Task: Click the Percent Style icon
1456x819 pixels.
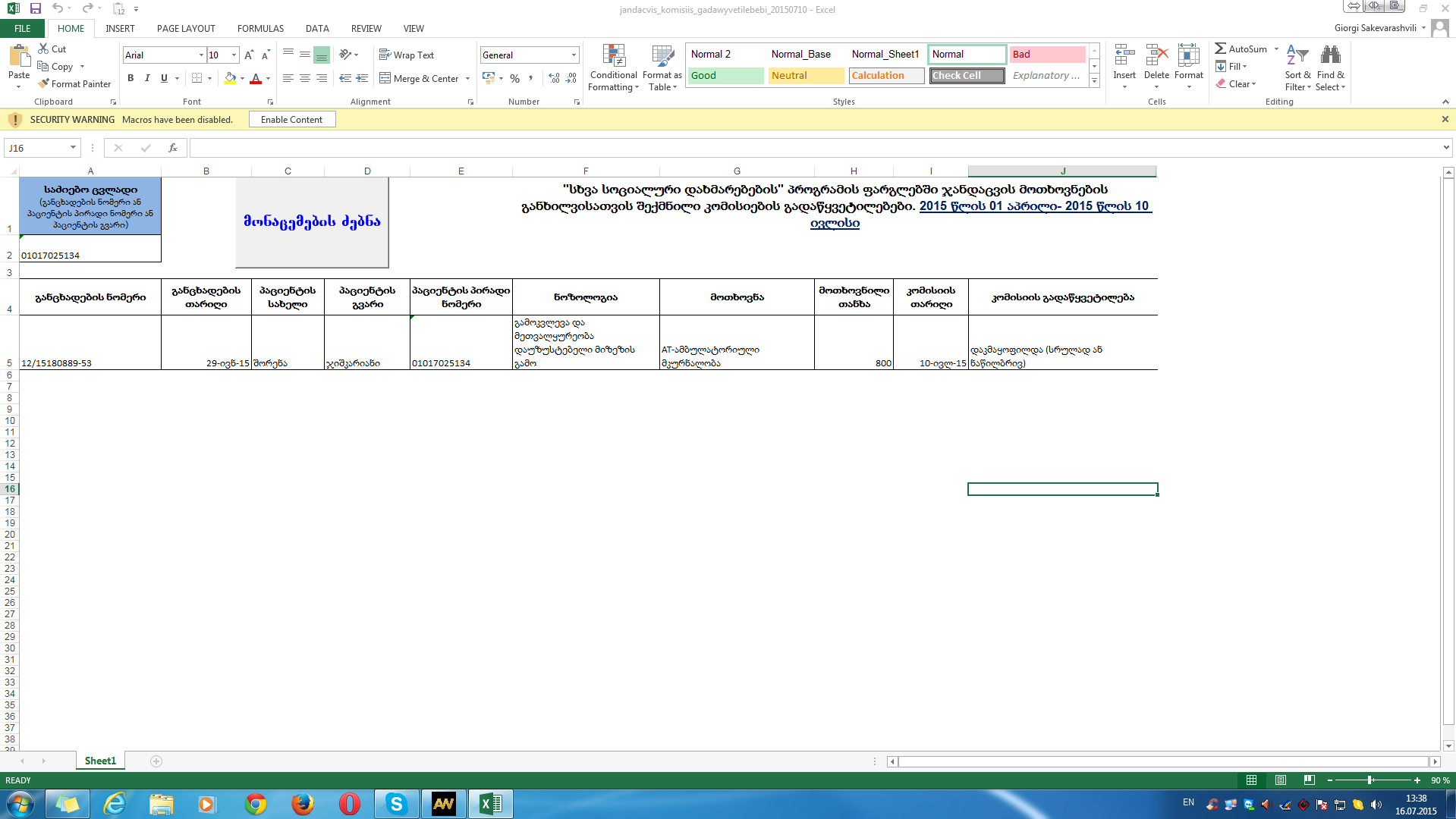Action: coord(515,78)
